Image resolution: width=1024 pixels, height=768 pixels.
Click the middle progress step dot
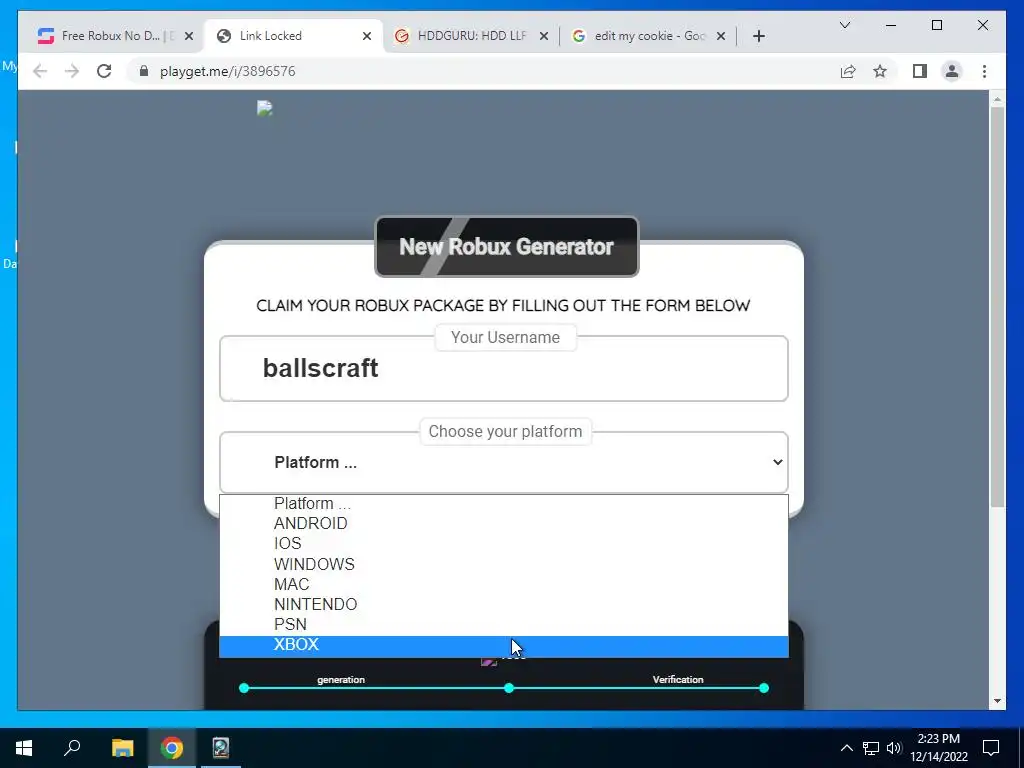(509, 688)
